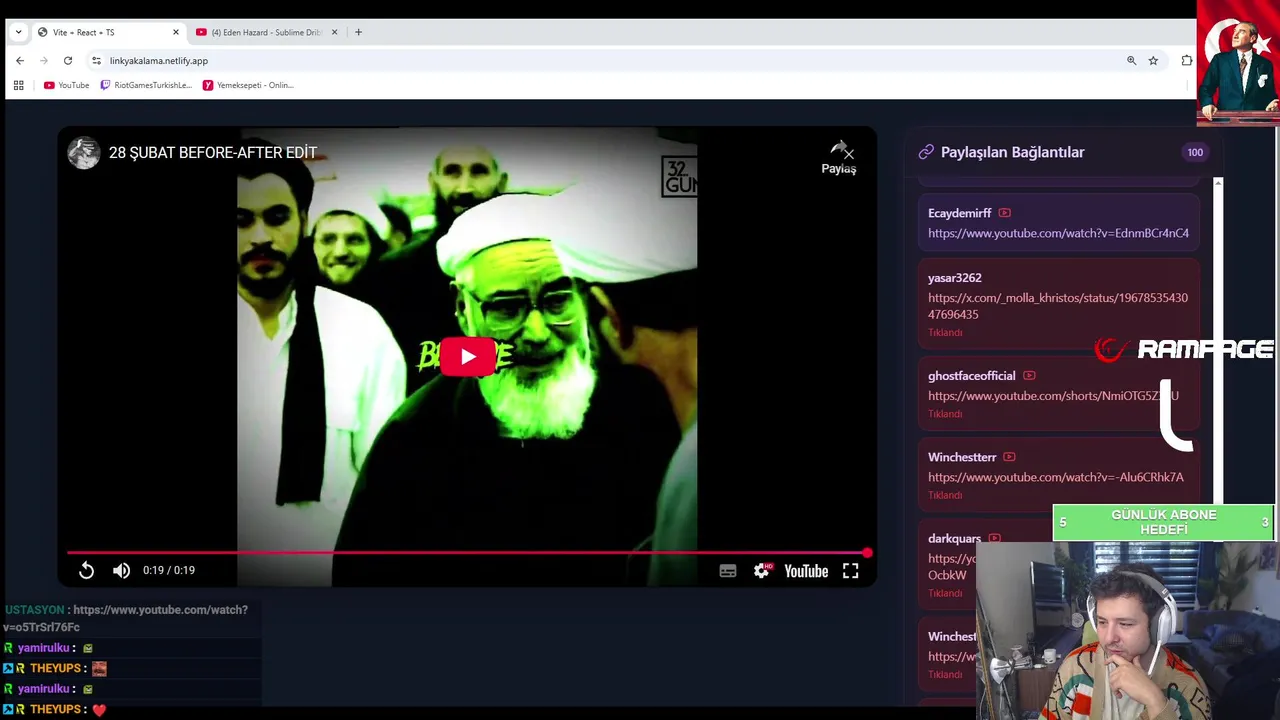Open a new browser tab

(358, 32)
